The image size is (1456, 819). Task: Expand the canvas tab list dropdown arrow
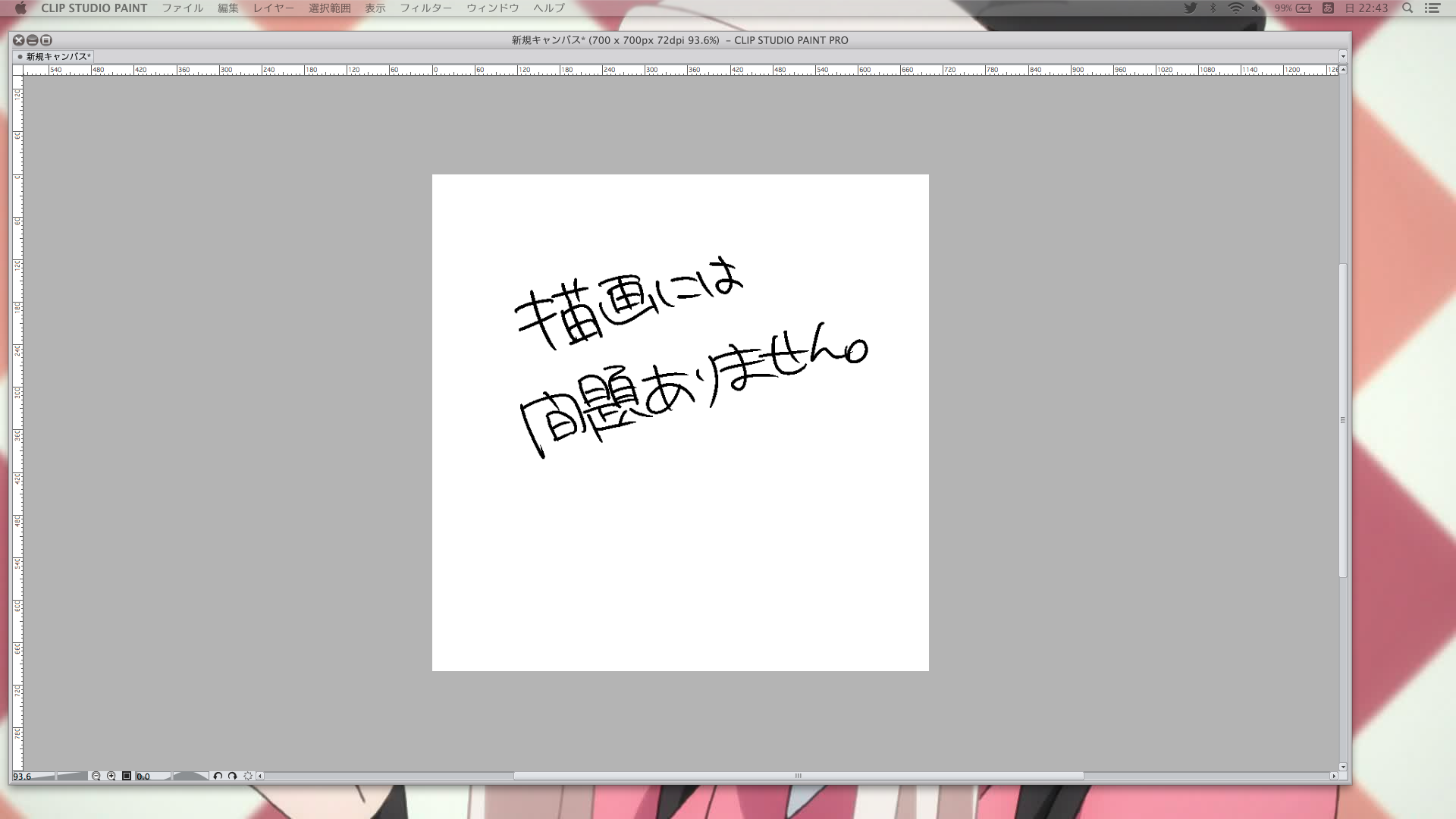click(1342, 56)
